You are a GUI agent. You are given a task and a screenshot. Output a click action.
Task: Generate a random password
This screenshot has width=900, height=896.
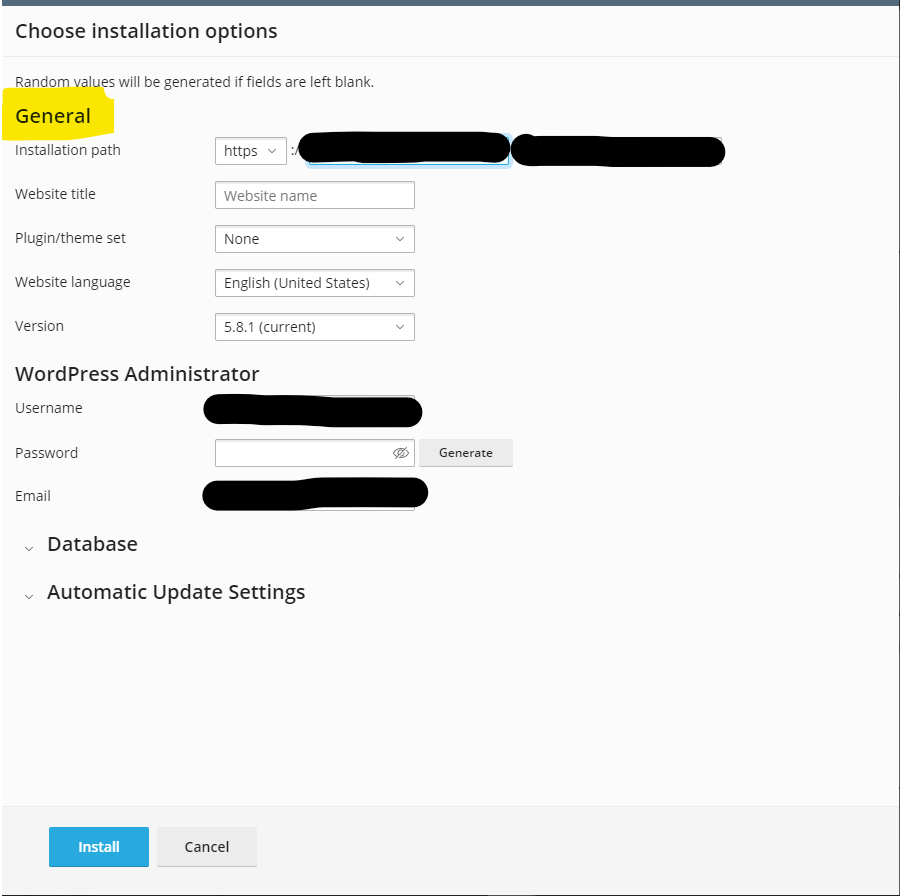click(x=465, y=453)
